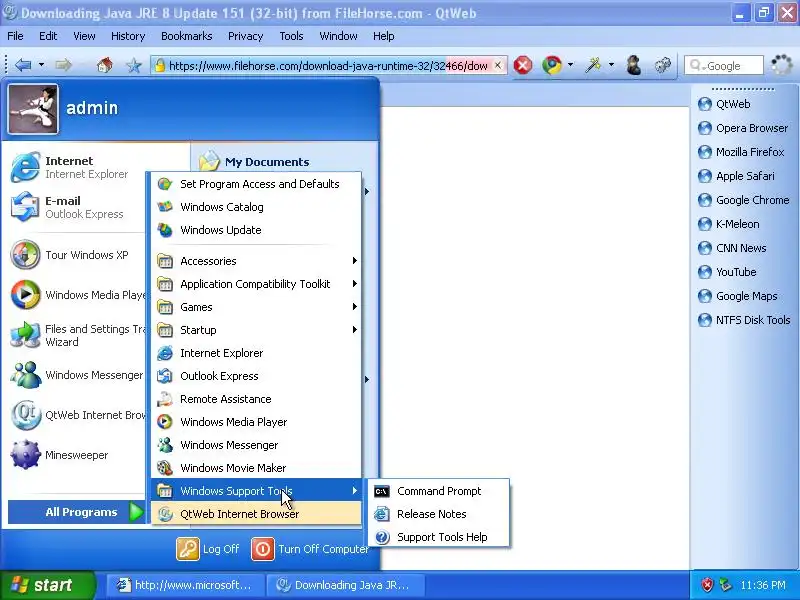Open Windows Catalog in All Programs
The image size is (800, 600).
coord(256,207)
